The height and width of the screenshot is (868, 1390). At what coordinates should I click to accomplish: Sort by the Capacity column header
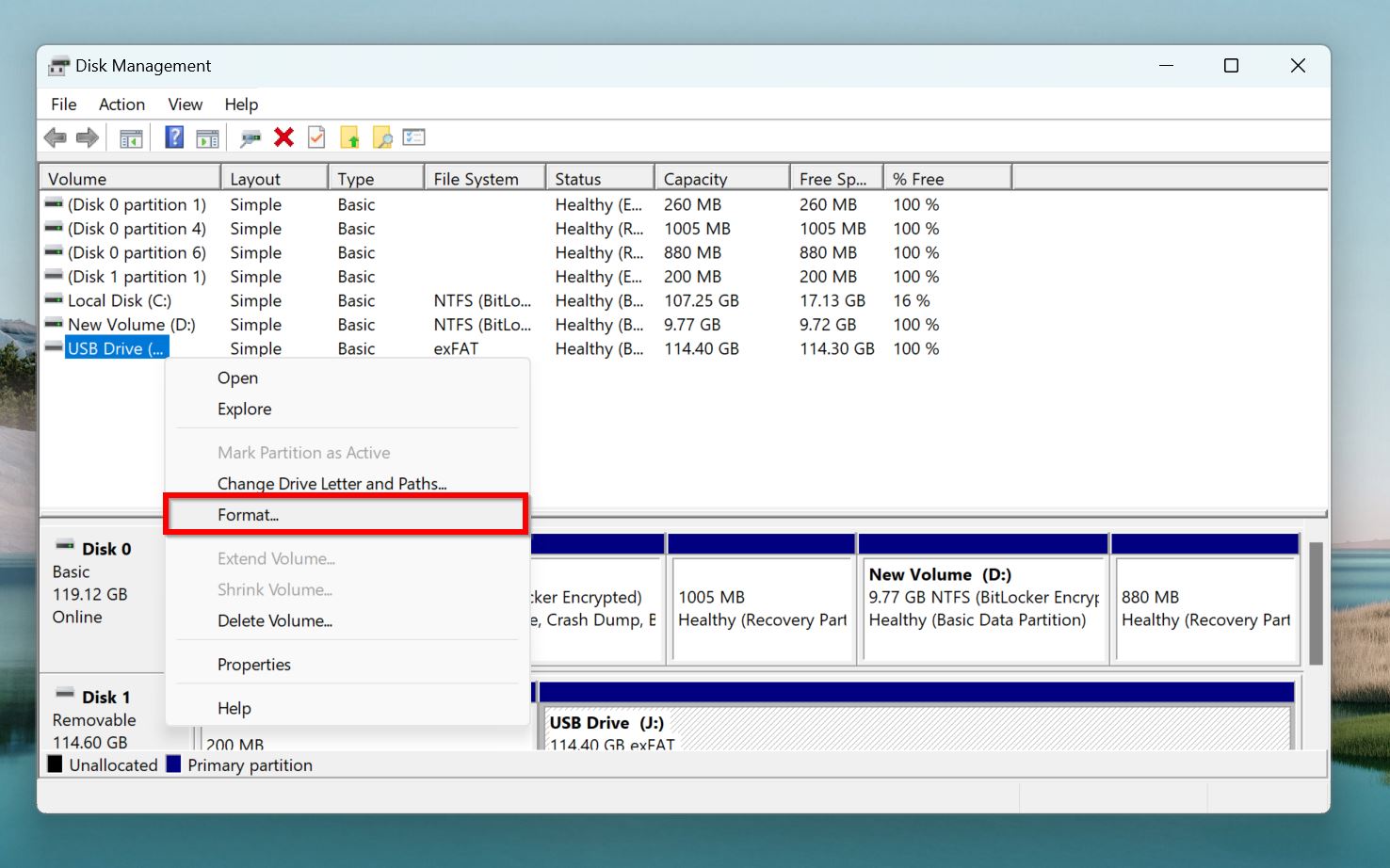coord(721,178)
